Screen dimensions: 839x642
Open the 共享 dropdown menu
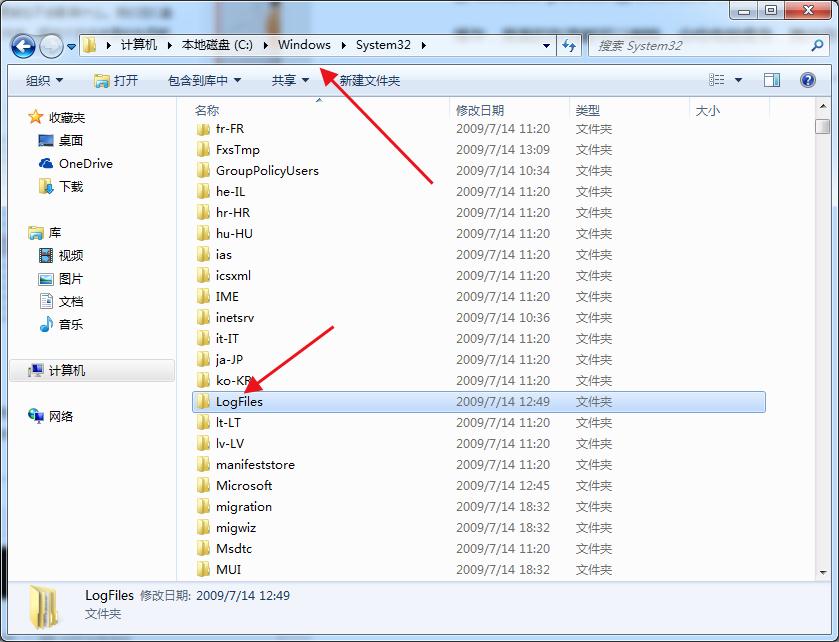pyautogui.click(x=290, y=80)
